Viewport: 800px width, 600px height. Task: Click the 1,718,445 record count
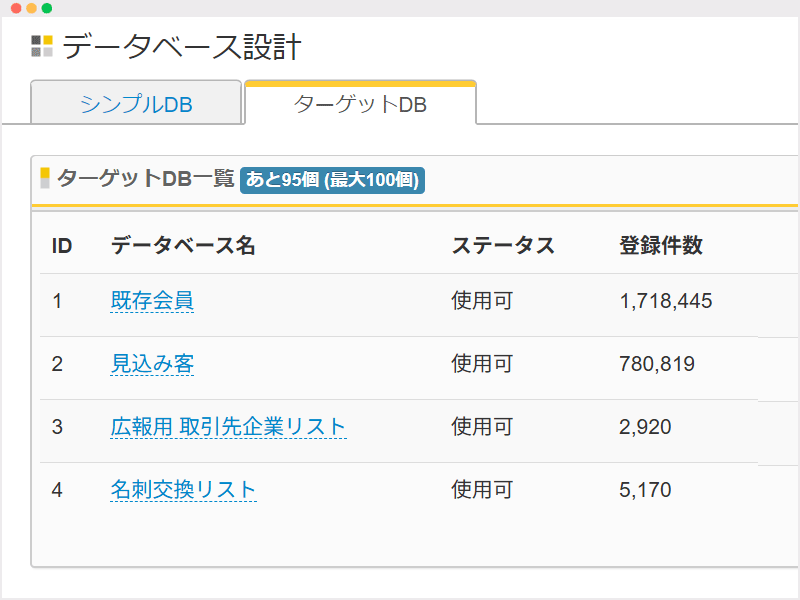(666, 301)
